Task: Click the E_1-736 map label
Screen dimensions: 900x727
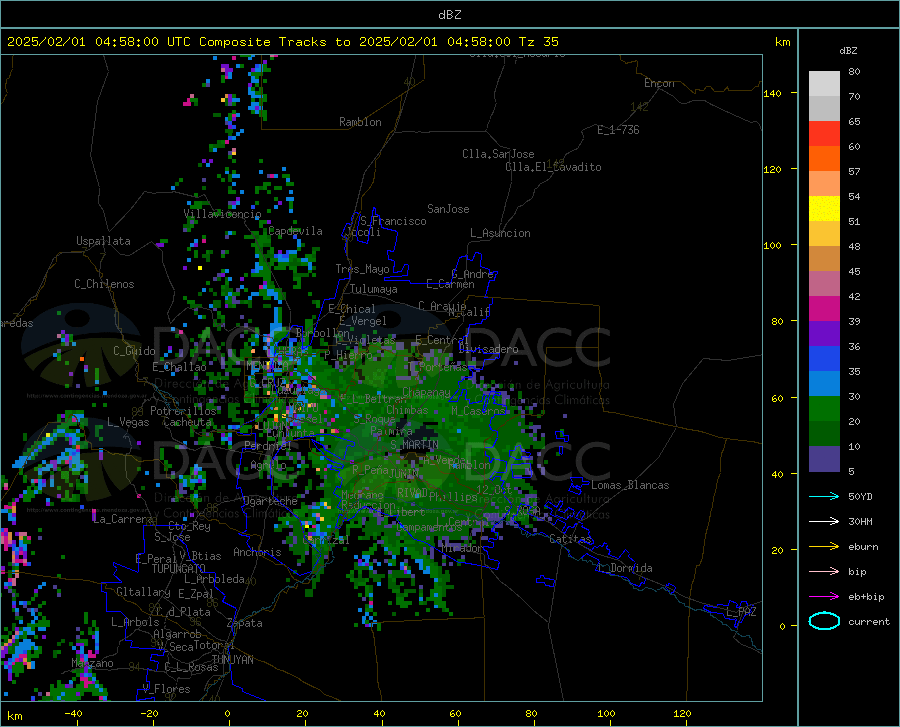Action: (618, 130)
